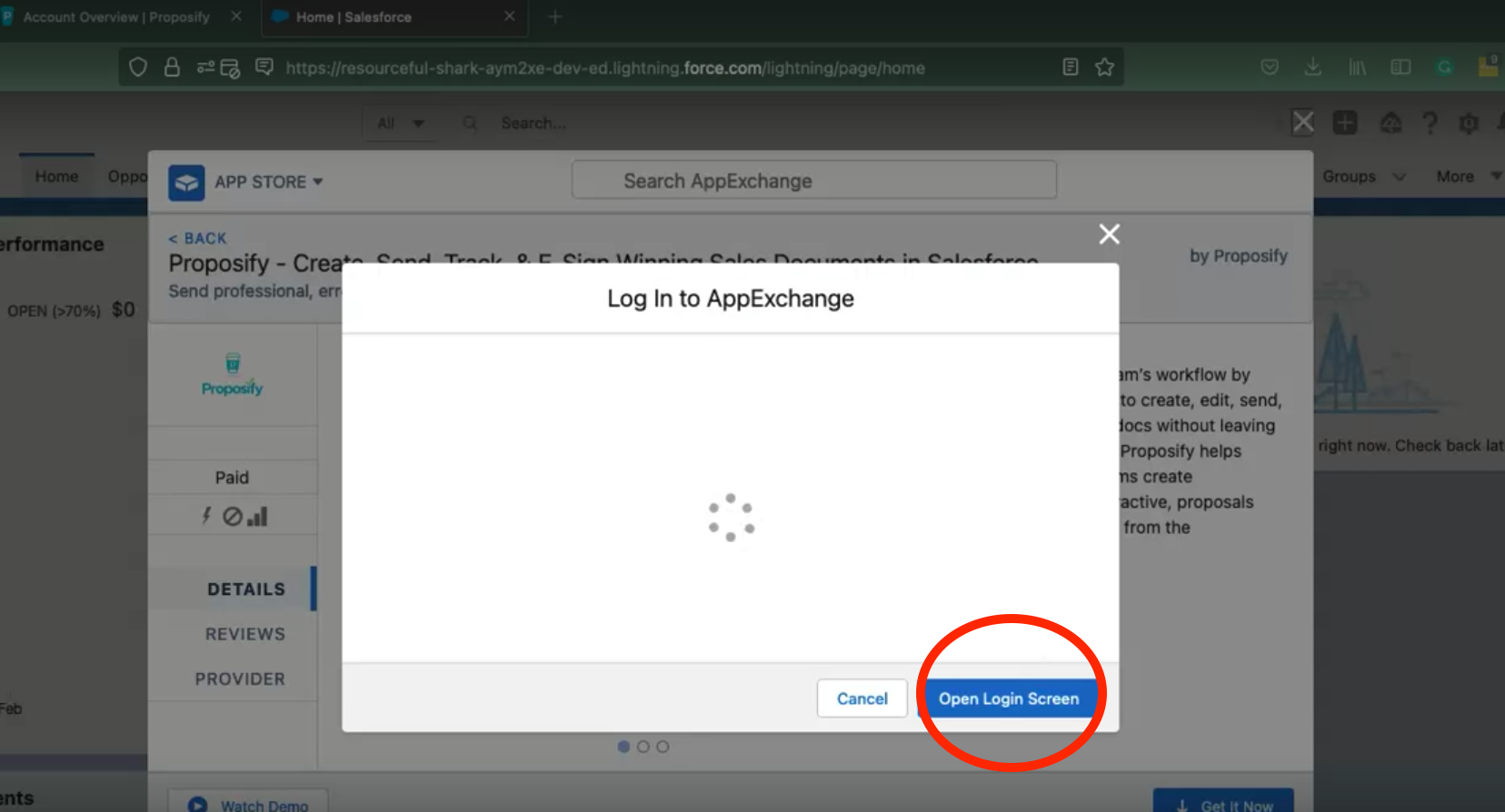Click the Salesforce X favorites icon

tap(1303, 123)
